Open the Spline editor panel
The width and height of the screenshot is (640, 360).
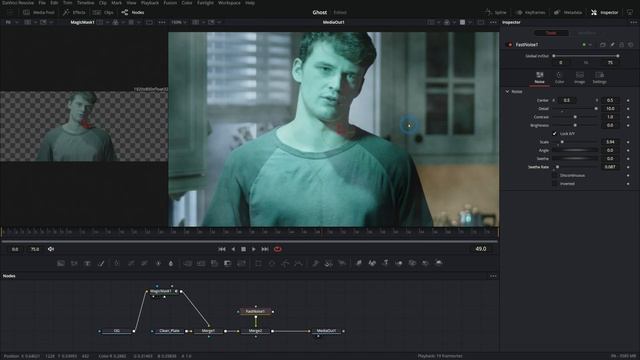coord(496,12)
